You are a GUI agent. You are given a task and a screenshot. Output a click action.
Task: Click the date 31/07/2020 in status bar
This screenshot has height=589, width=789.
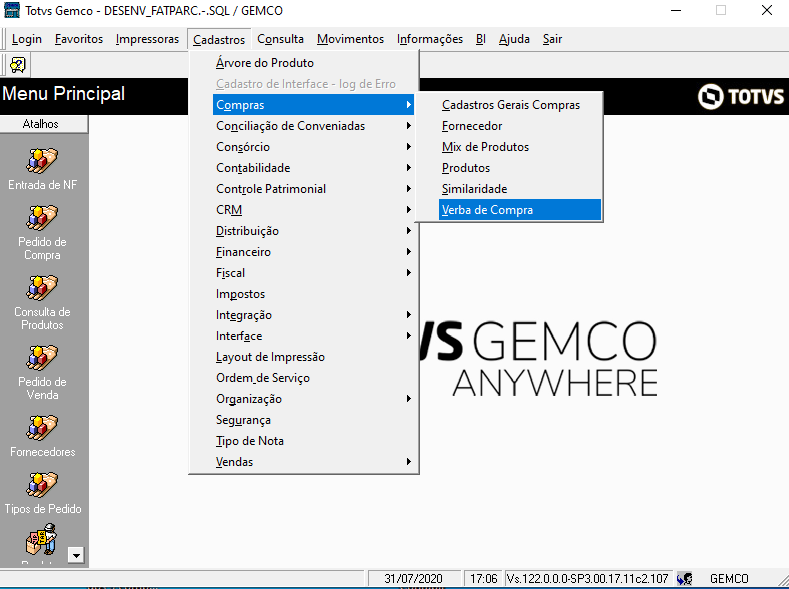[x=413, y=578]
